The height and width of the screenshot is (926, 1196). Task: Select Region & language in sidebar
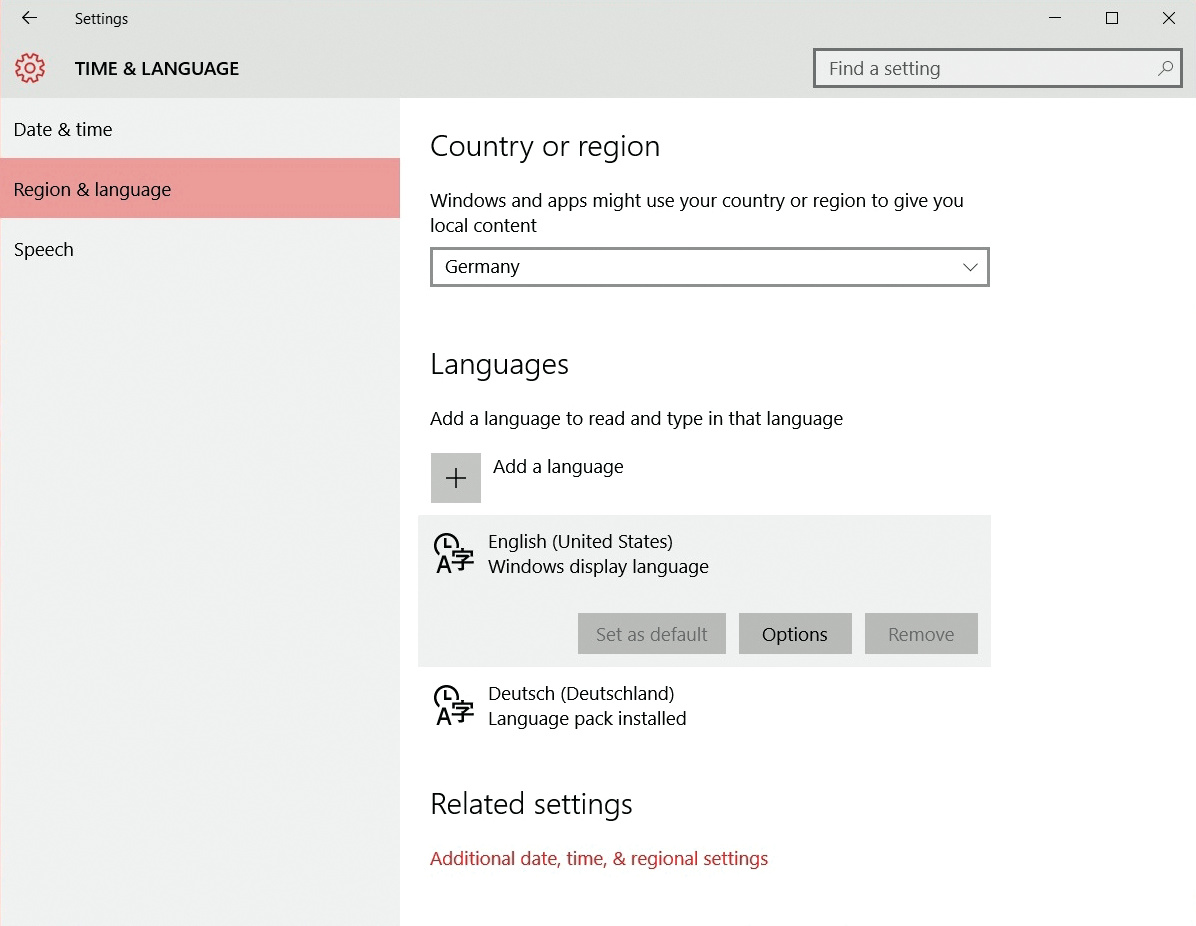click(92, 189)
